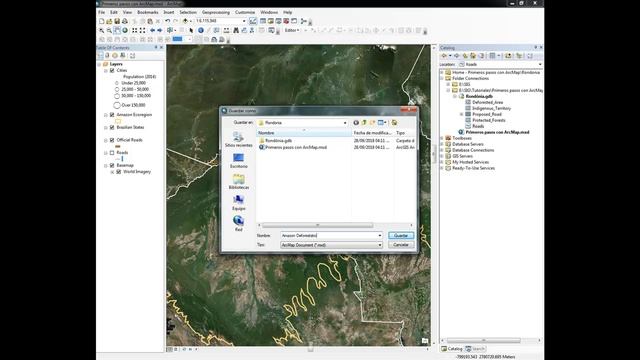
Task: Click the Guardar button
Action: [401, 236]
